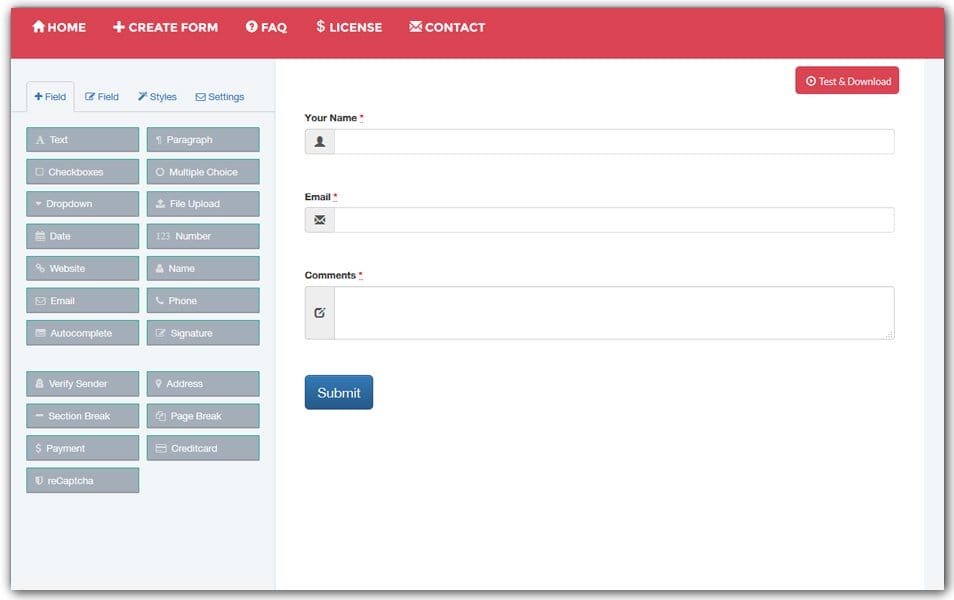This screenshot has height=600, width=954.
Task: Add a Verify Sender field
Action: (x=82, y=383)
